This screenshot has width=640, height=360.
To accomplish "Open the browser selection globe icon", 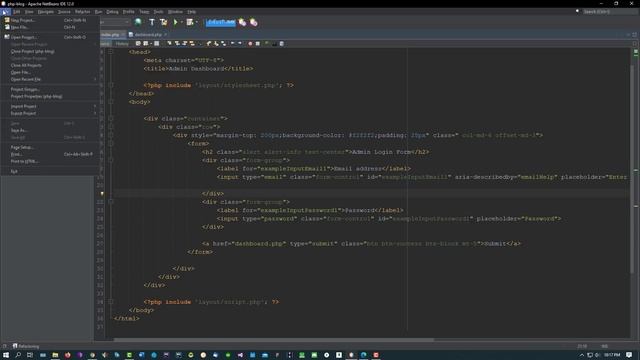I will [138, 22].
